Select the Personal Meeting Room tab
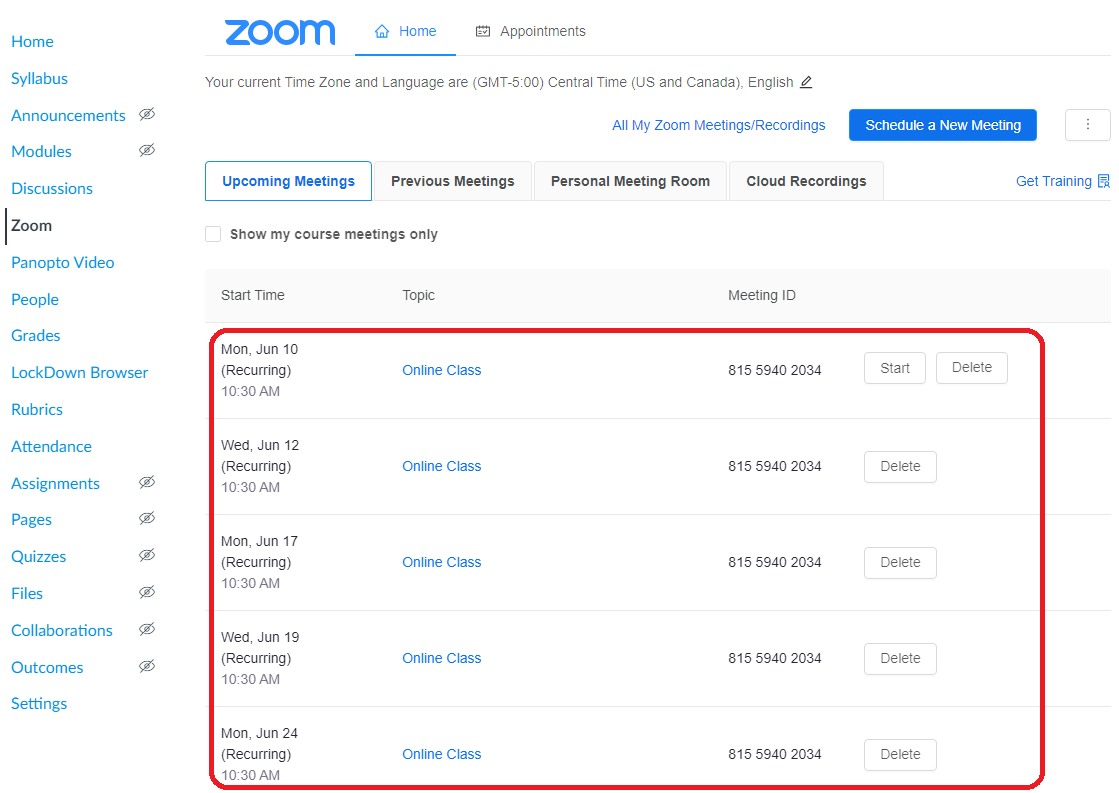The width and height of the screenshot is (1119, 793). pyautogui.click(x=630, y=181)
